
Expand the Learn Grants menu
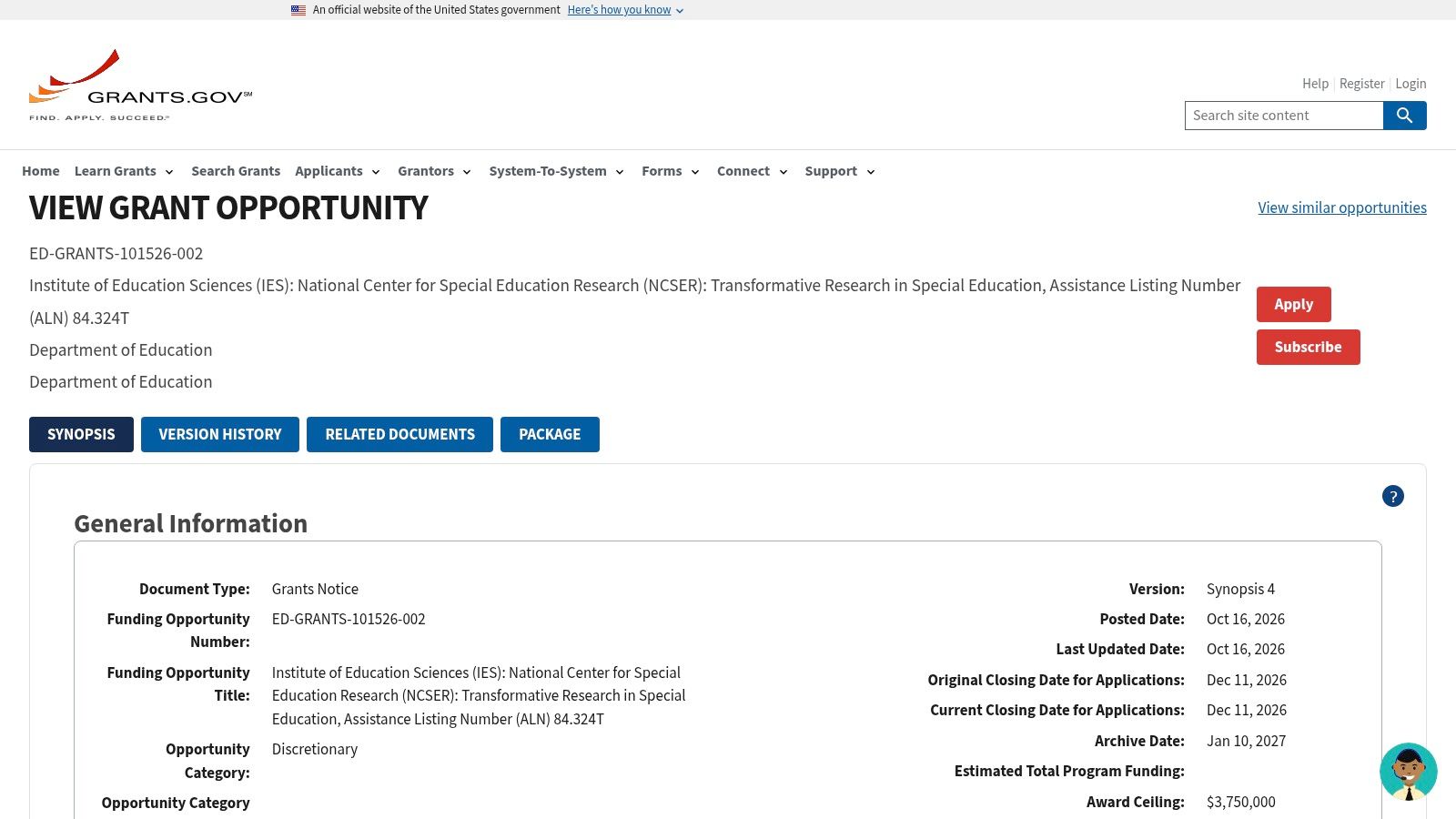pos(124,171)
